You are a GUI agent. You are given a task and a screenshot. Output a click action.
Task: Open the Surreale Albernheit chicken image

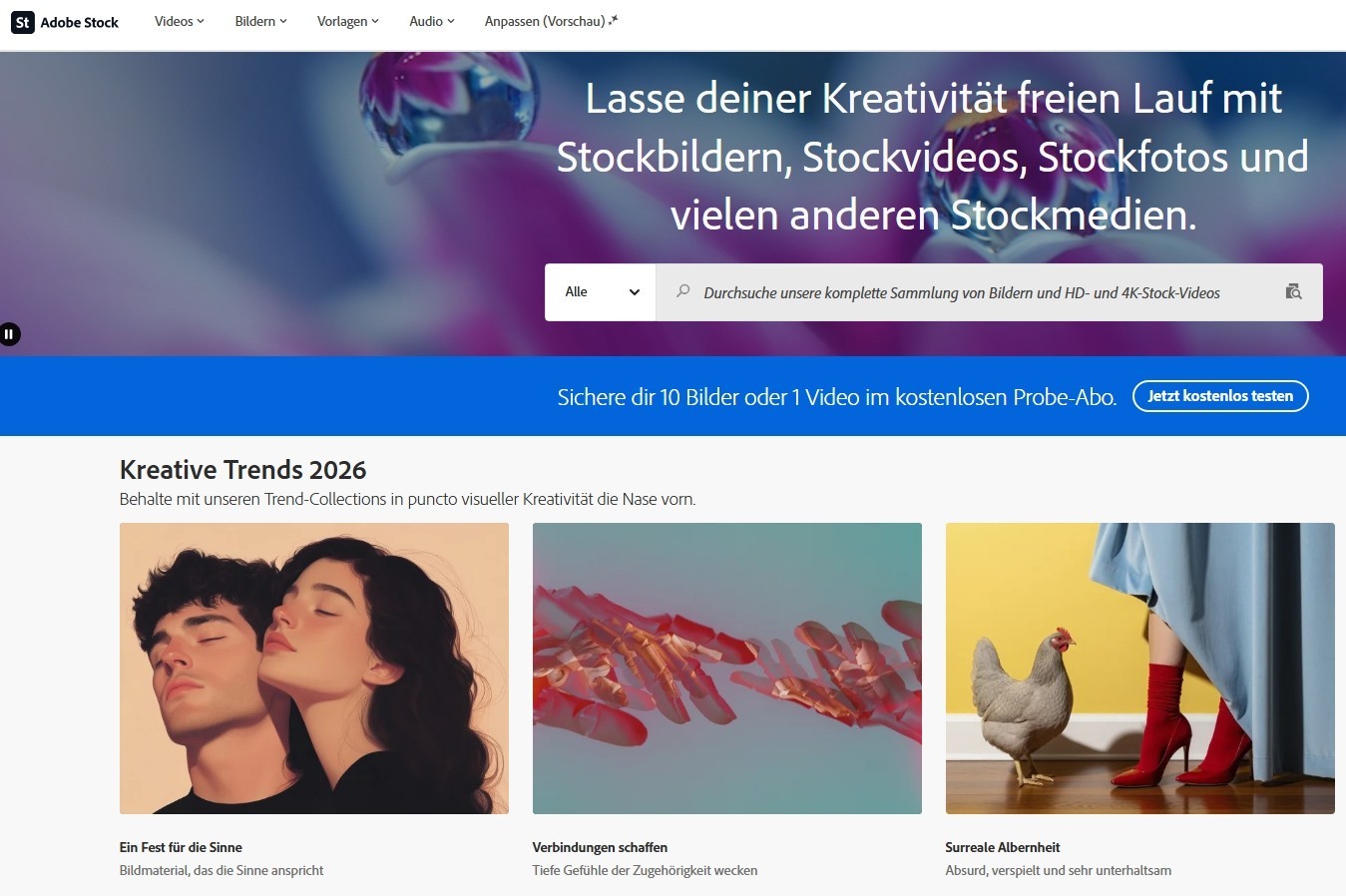[1139, 668]
